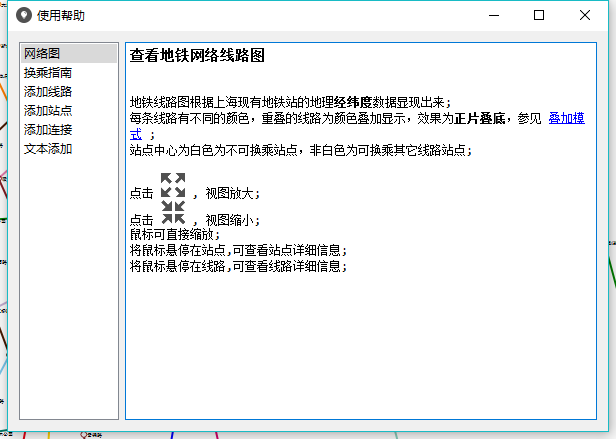Viewport: 616px width, 439px height.
Task: Click the bold text 经纬度
Action: [x=353, y=102]
